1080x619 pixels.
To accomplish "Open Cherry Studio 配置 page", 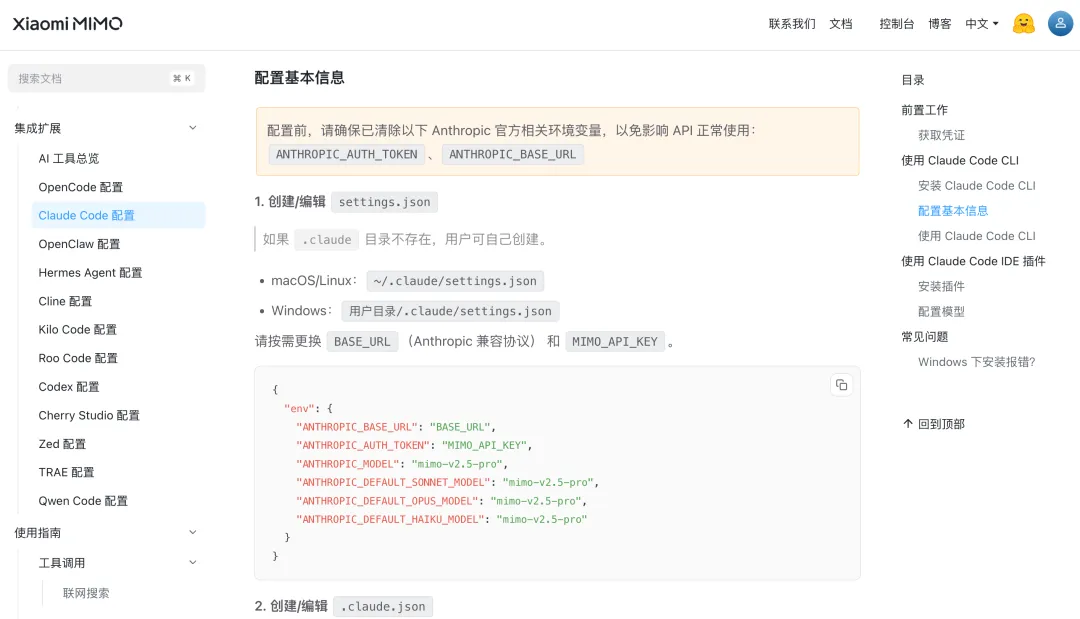I will pos(89,415).
